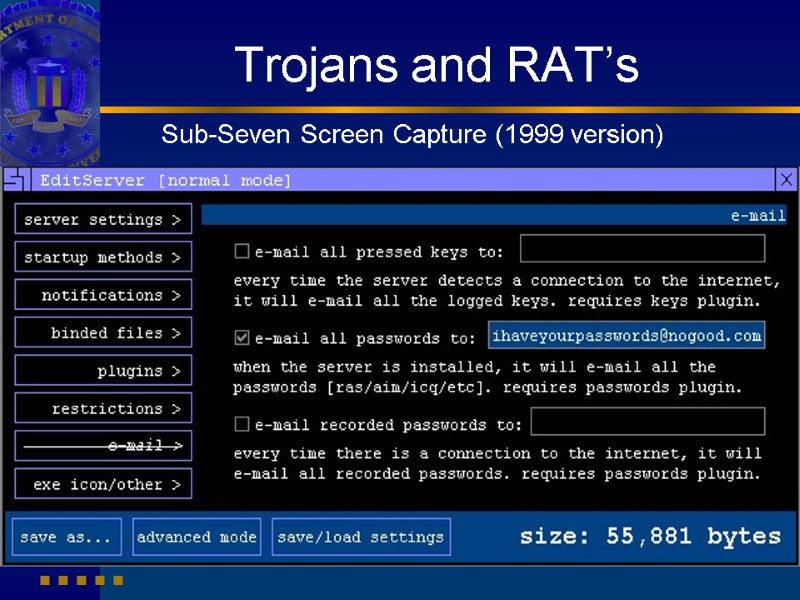Image resolution: width=800 pixels, height=600 pixels.
Task: Switch to advanced mode
Action: tap(196, 537)
